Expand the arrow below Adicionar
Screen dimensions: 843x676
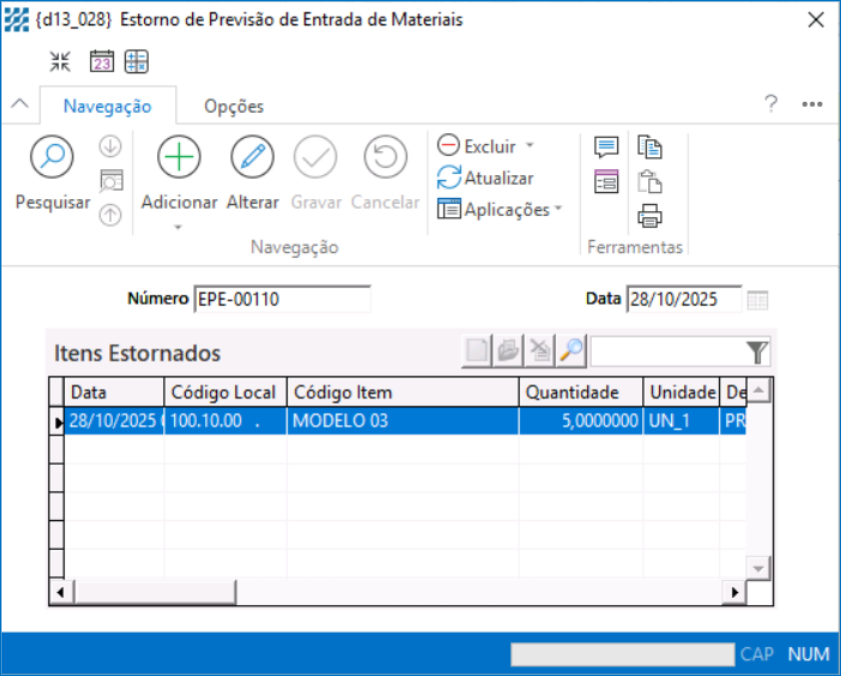tap(179, 227)
